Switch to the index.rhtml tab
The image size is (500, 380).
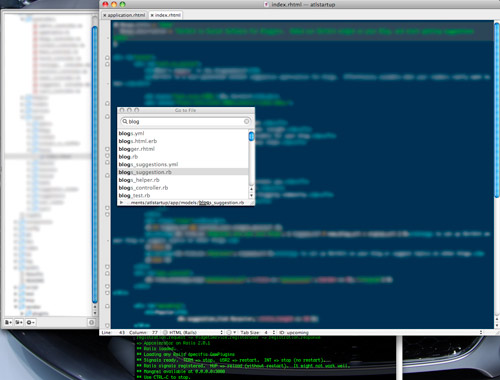pos(165,15)
